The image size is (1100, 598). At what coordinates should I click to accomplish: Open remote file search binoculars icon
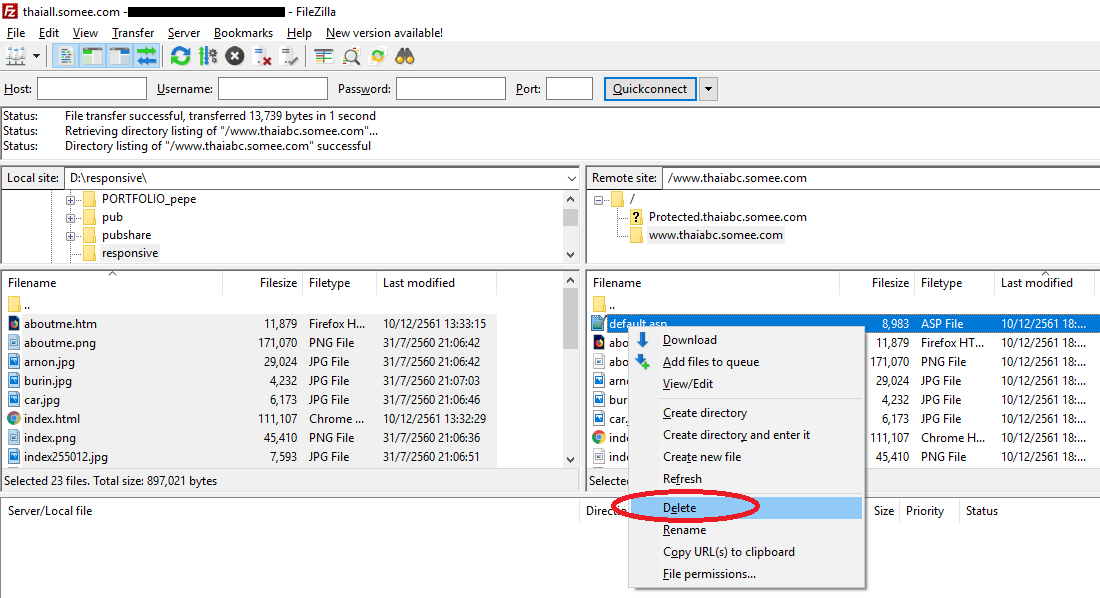point(405,56)
